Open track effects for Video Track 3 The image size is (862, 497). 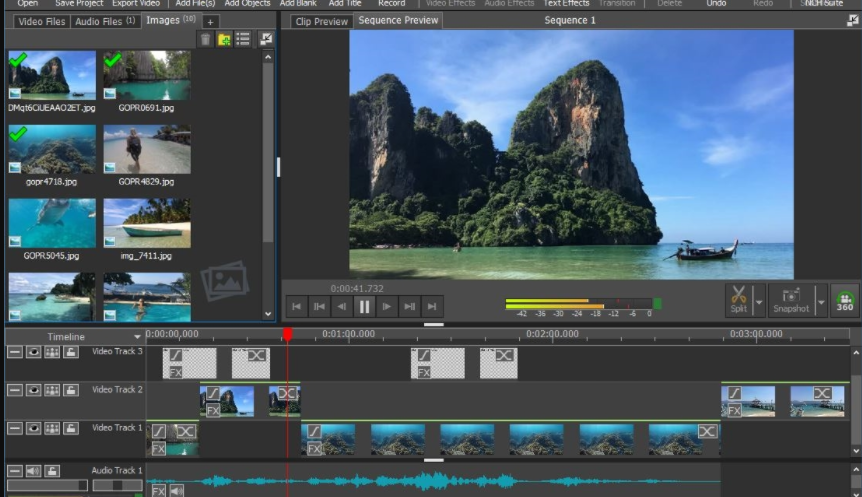pos(52,352)
